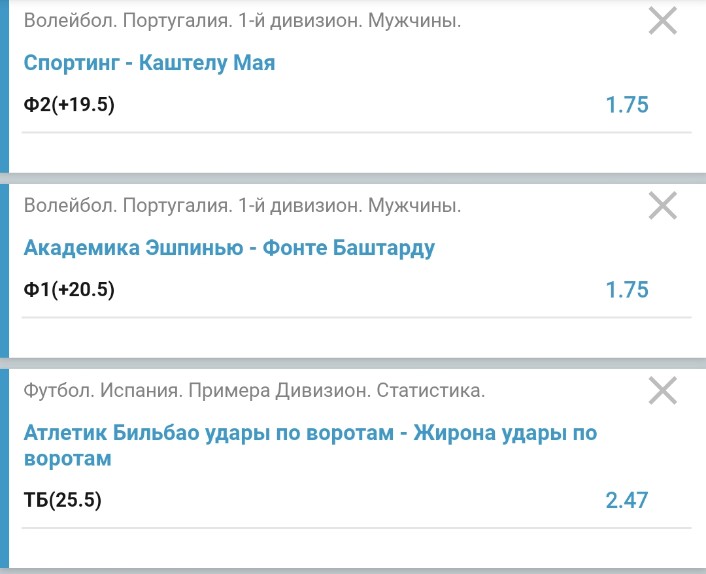Click the volleyball league text above Академика Эшпинью
Viewport: 706px width, 574px height.
point(242,206)
